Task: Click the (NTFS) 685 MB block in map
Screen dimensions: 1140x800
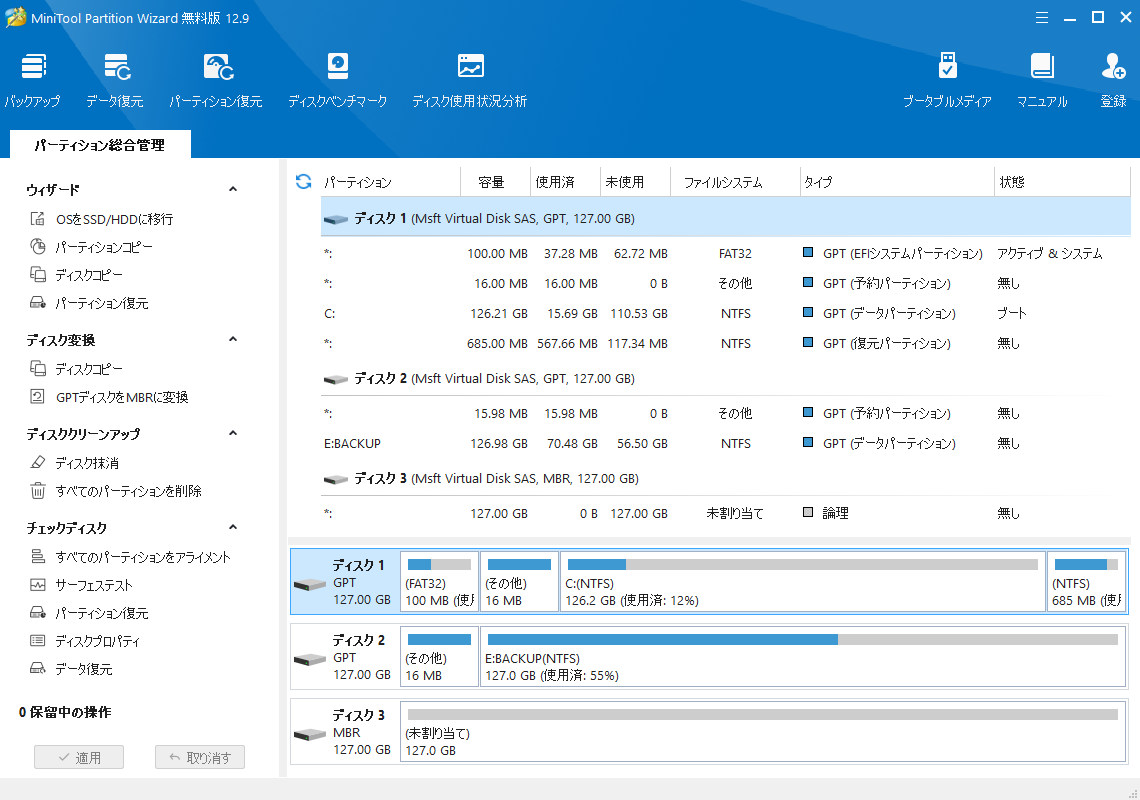Action: [1086, 581]
